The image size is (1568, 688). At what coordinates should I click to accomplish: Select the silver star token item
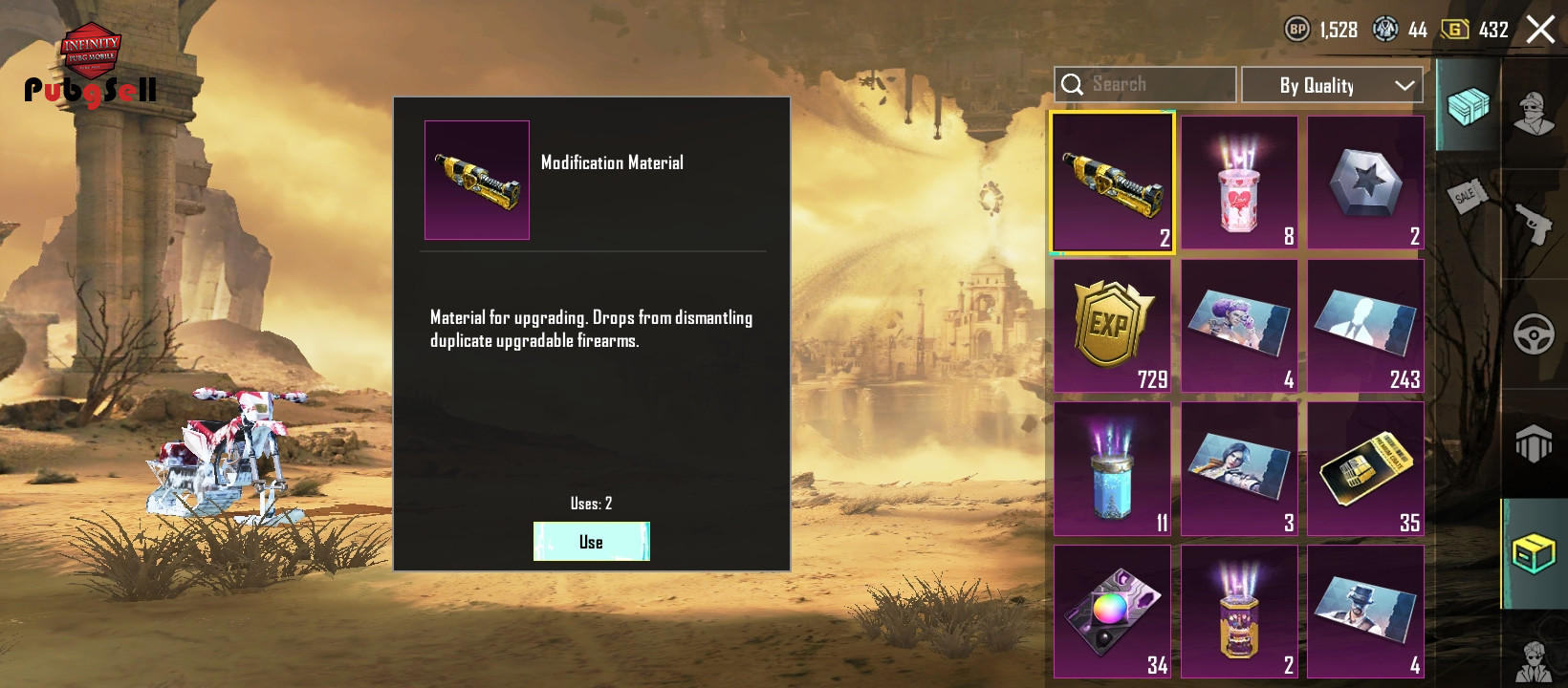pos(1365,183)
